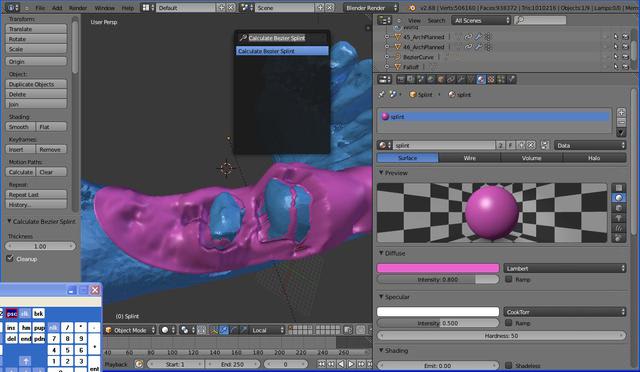Open the Material properties tab icon
This screenshot has height=372, width=640.
481,79
